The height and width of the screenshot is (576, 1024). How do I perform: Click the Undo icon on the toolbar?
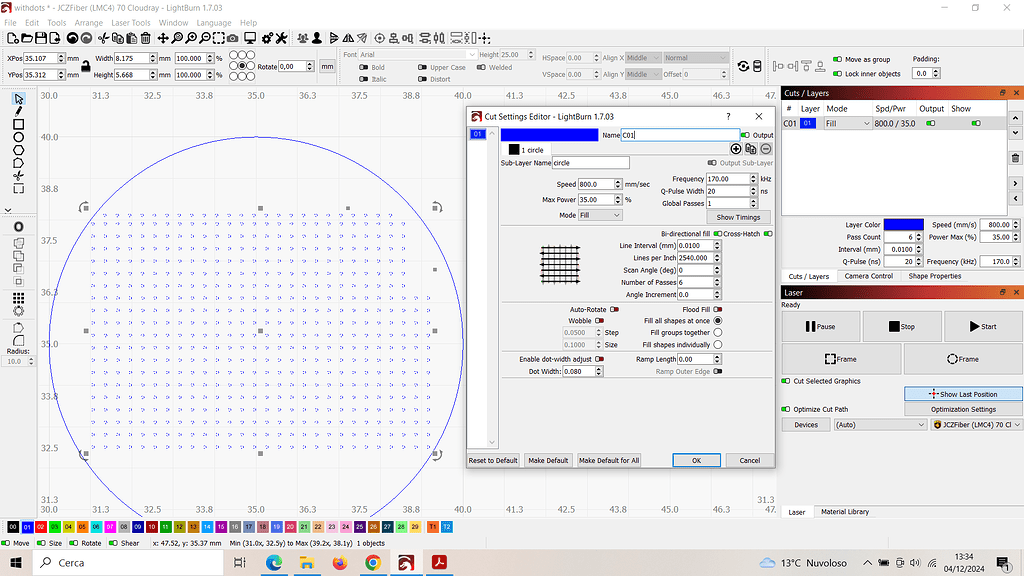point(74,39)
